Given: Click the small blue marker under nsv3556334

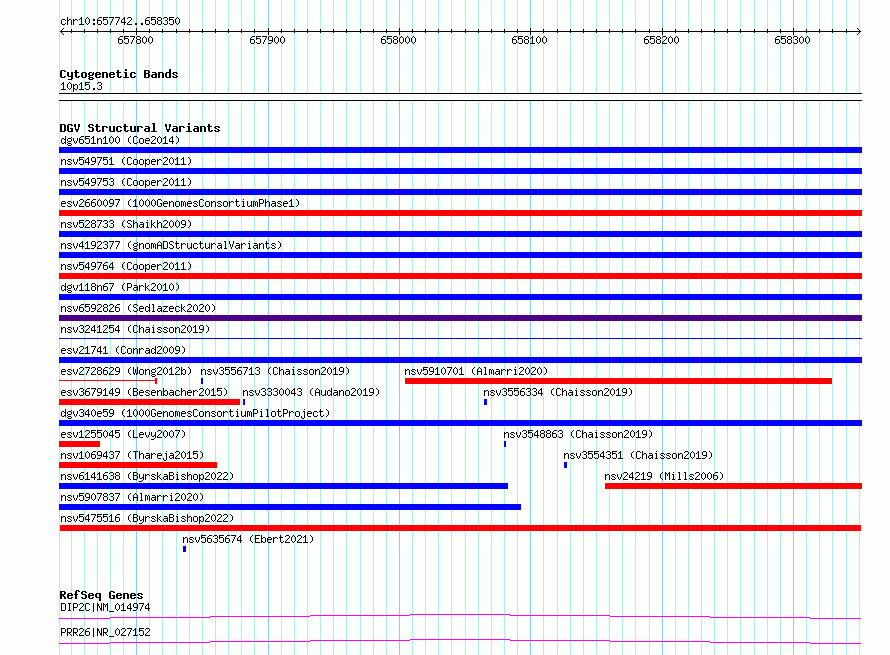Looking at the screenshot, I should 485,402.
